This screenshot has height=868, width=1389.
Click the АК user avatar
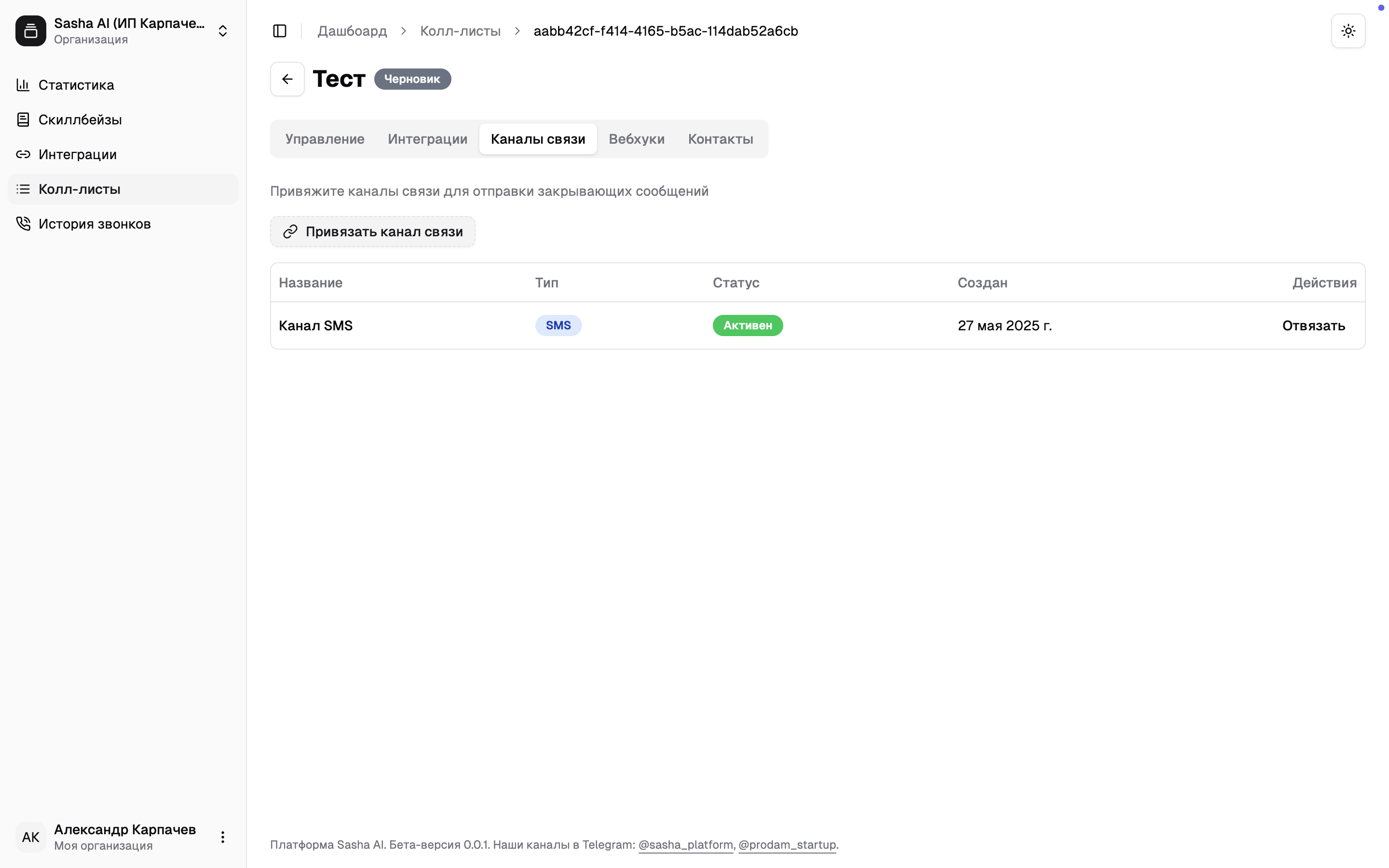[30, 837]
